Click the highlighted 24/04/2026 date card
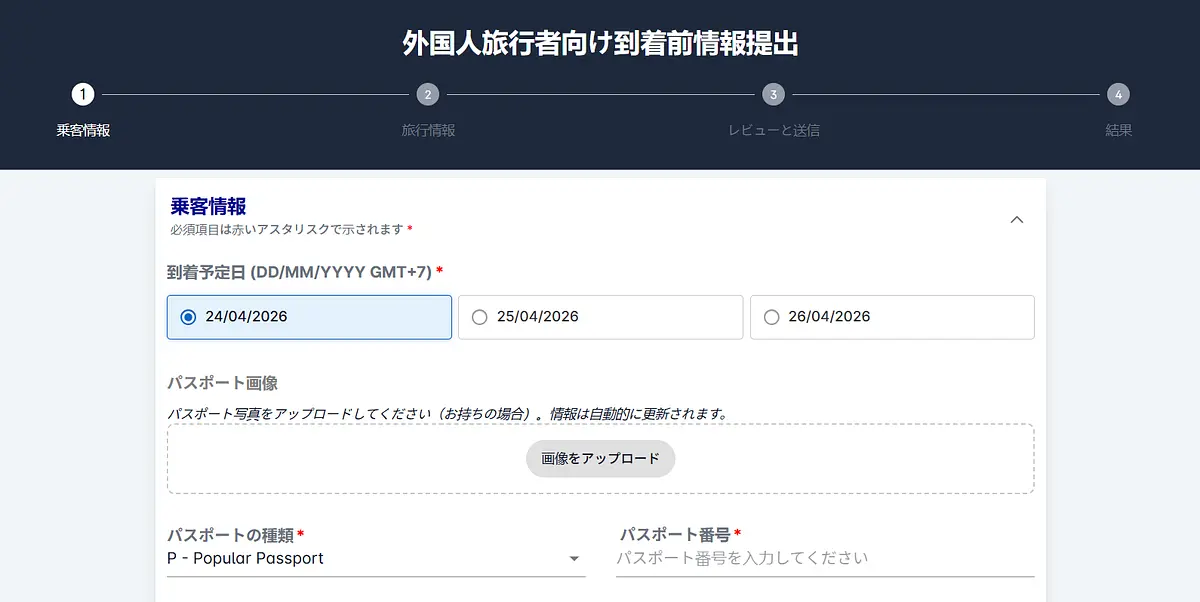Viewport: 1200px width, 602px height. point(308,317)
